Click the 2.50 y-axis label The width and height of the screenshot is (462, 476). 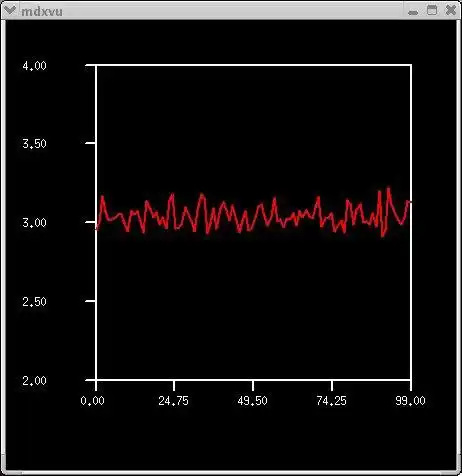[x=34, y=302]
